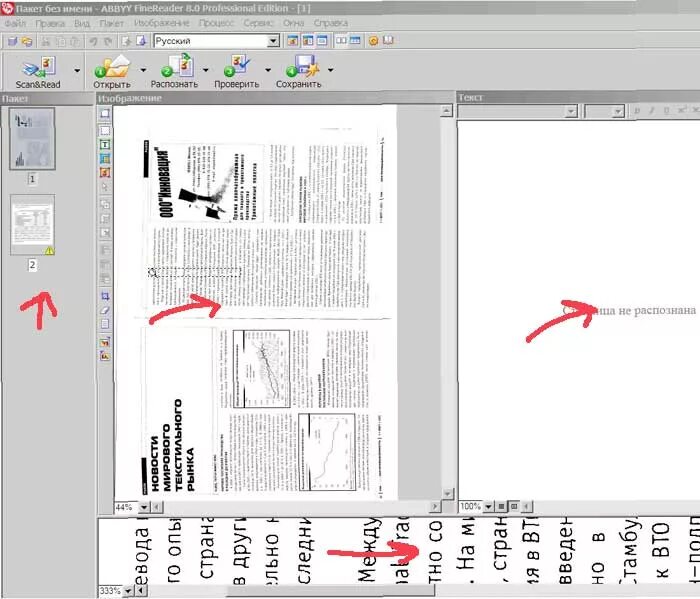Toggle the zoom window layout icon
The image size is (700, 599).
coord(355,41)
